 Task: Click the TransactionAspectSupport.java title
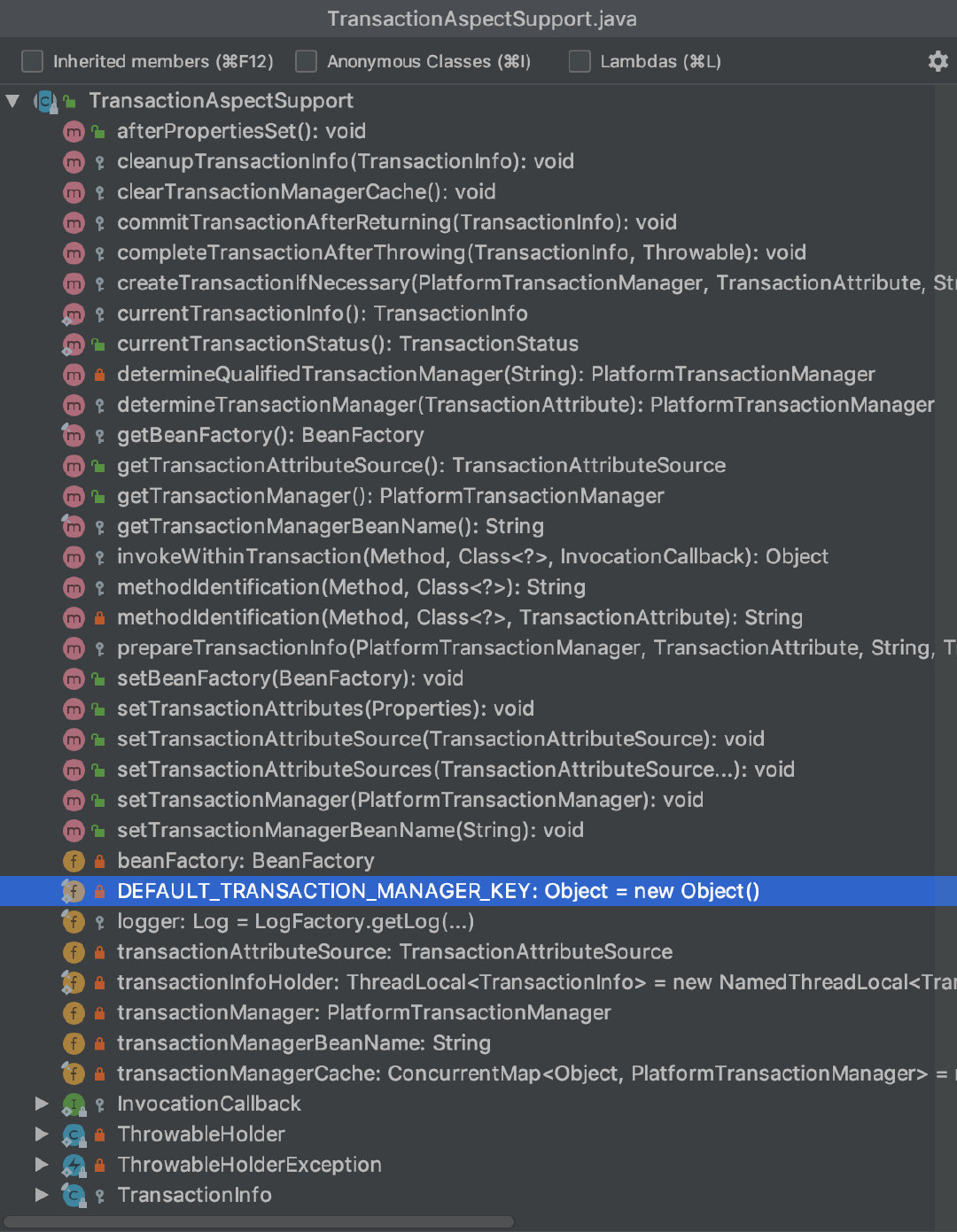(x=481, y=19)
